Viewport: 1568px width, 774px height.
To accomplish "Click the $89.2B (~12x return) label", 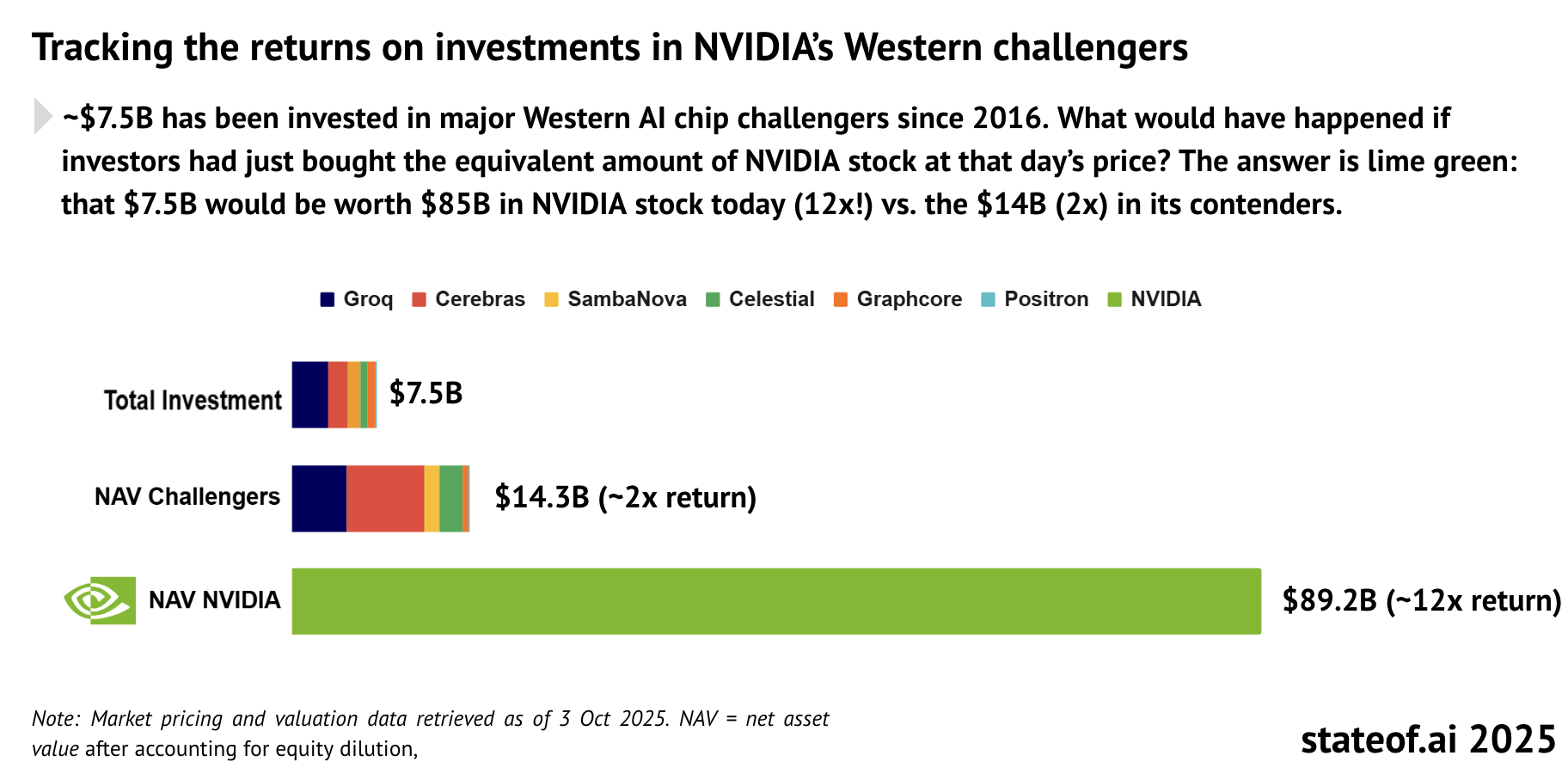I will (1422, 600).
